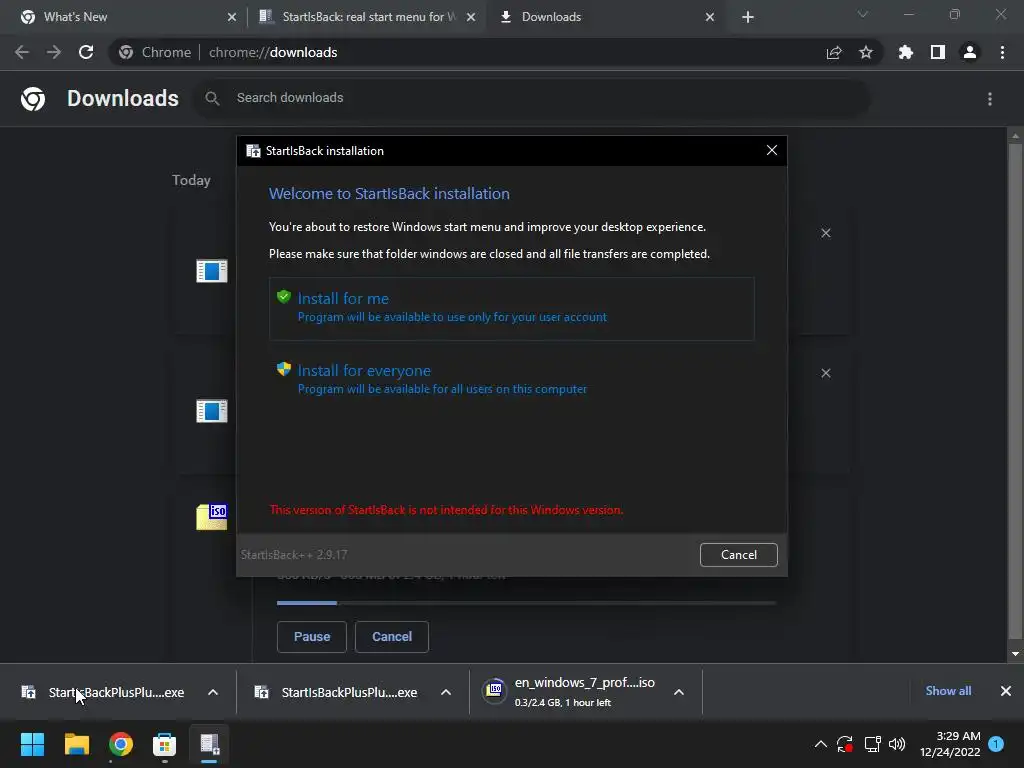The image size is (1024, 768).
Task: Expand options for second StartIsBackPlusPlu exe
Action: coord(446,692)
